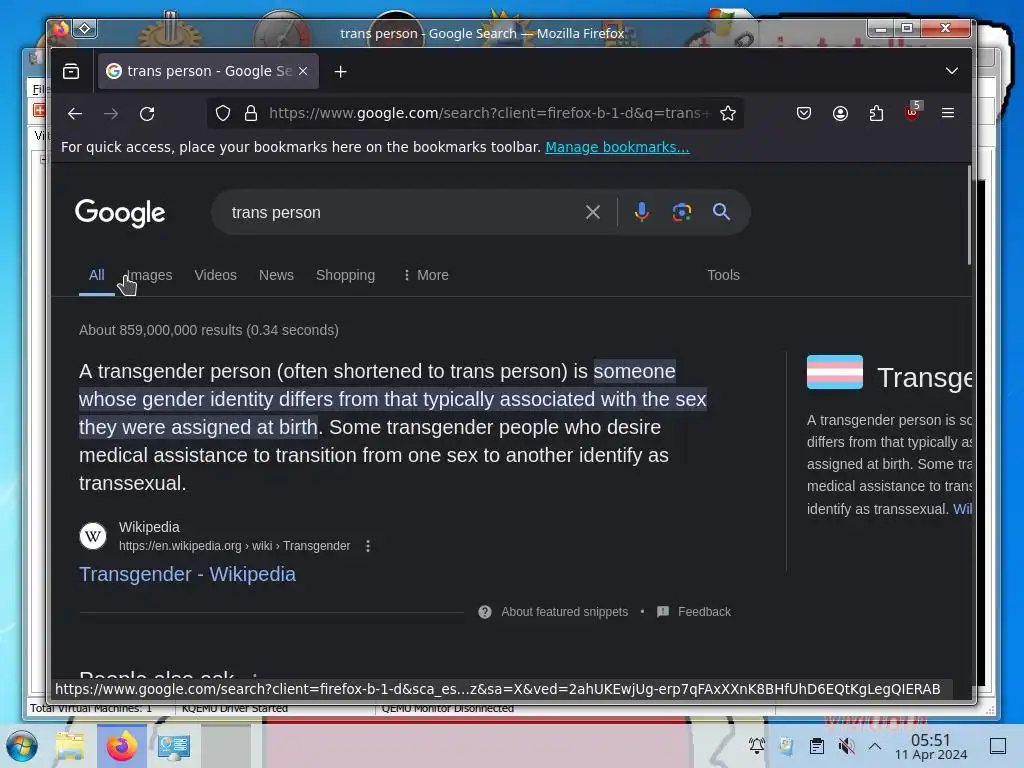Viewport: 1024px width, 768px height.
Task: Go back using the browser back arrow
Action: pos(75,114)
